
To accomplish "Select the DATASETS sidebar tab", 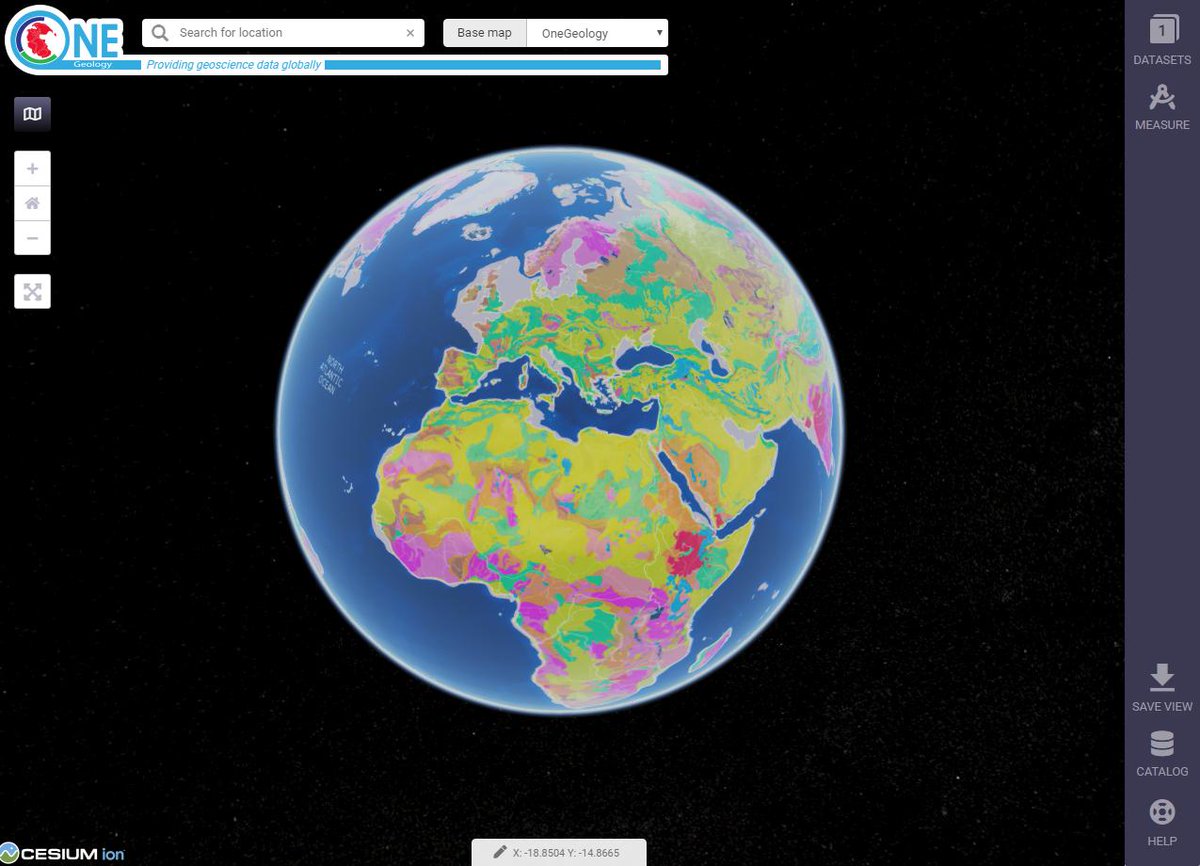I will pos(1161,41).
